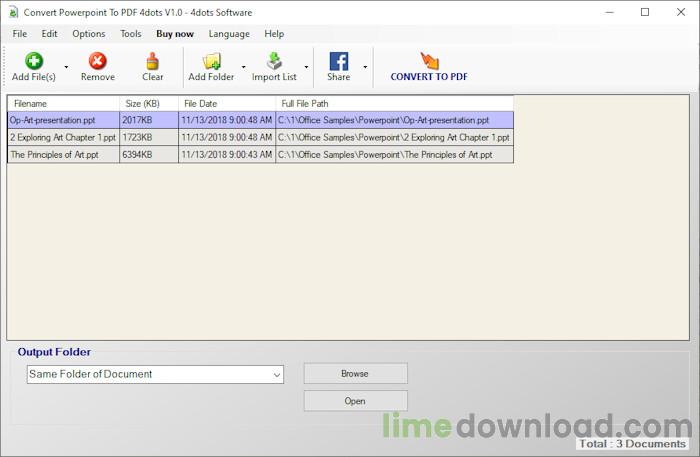Click the application icon in title bar

point(14,12)
